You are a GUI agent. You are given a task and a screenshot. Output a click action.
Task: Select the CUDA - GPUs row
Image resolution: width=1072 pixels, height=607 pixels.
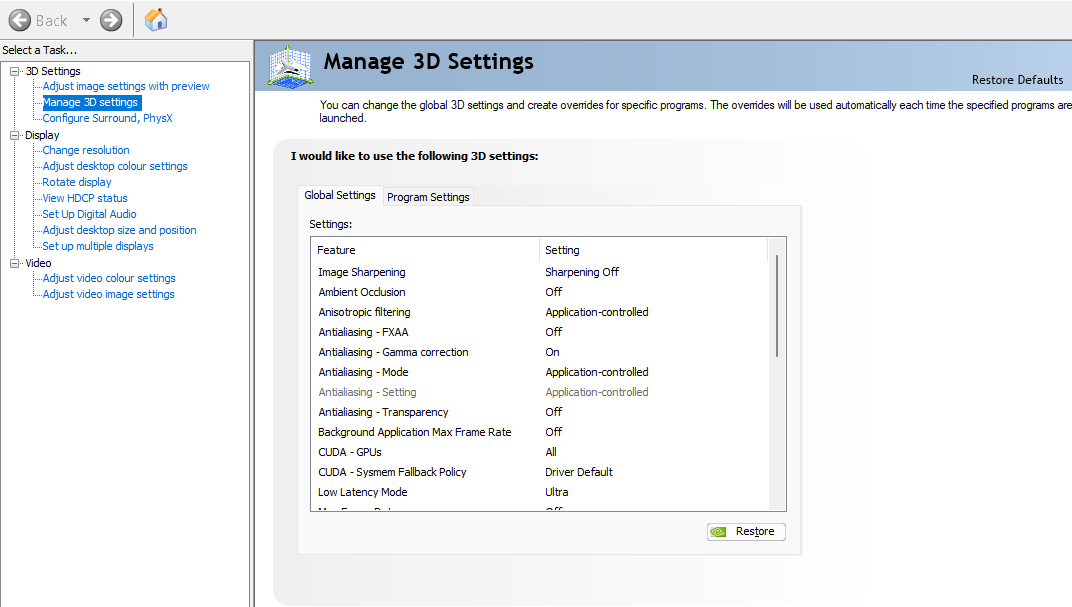pos(540,453)
